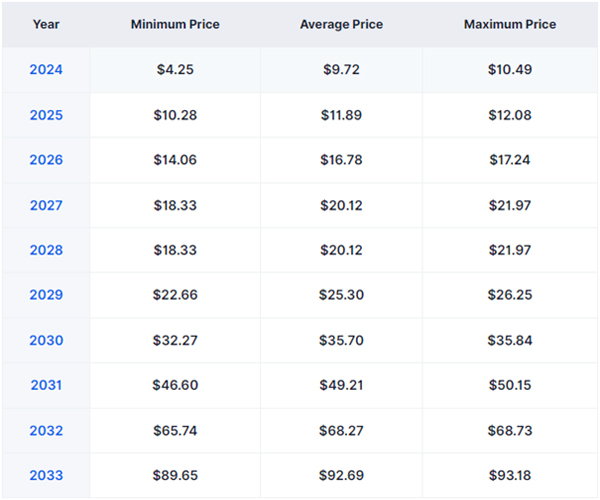Image resolution: width=600 pixels, height=500 pixels.
Task: Click the $35.70 average price cell
Action: [340, 340]
